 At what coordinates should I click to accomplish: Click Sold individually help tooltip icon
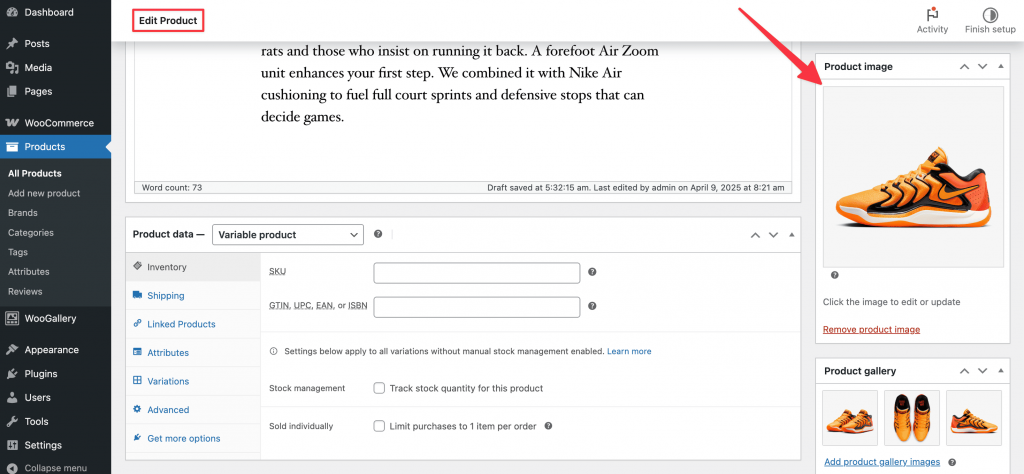[x=549, y=426]
